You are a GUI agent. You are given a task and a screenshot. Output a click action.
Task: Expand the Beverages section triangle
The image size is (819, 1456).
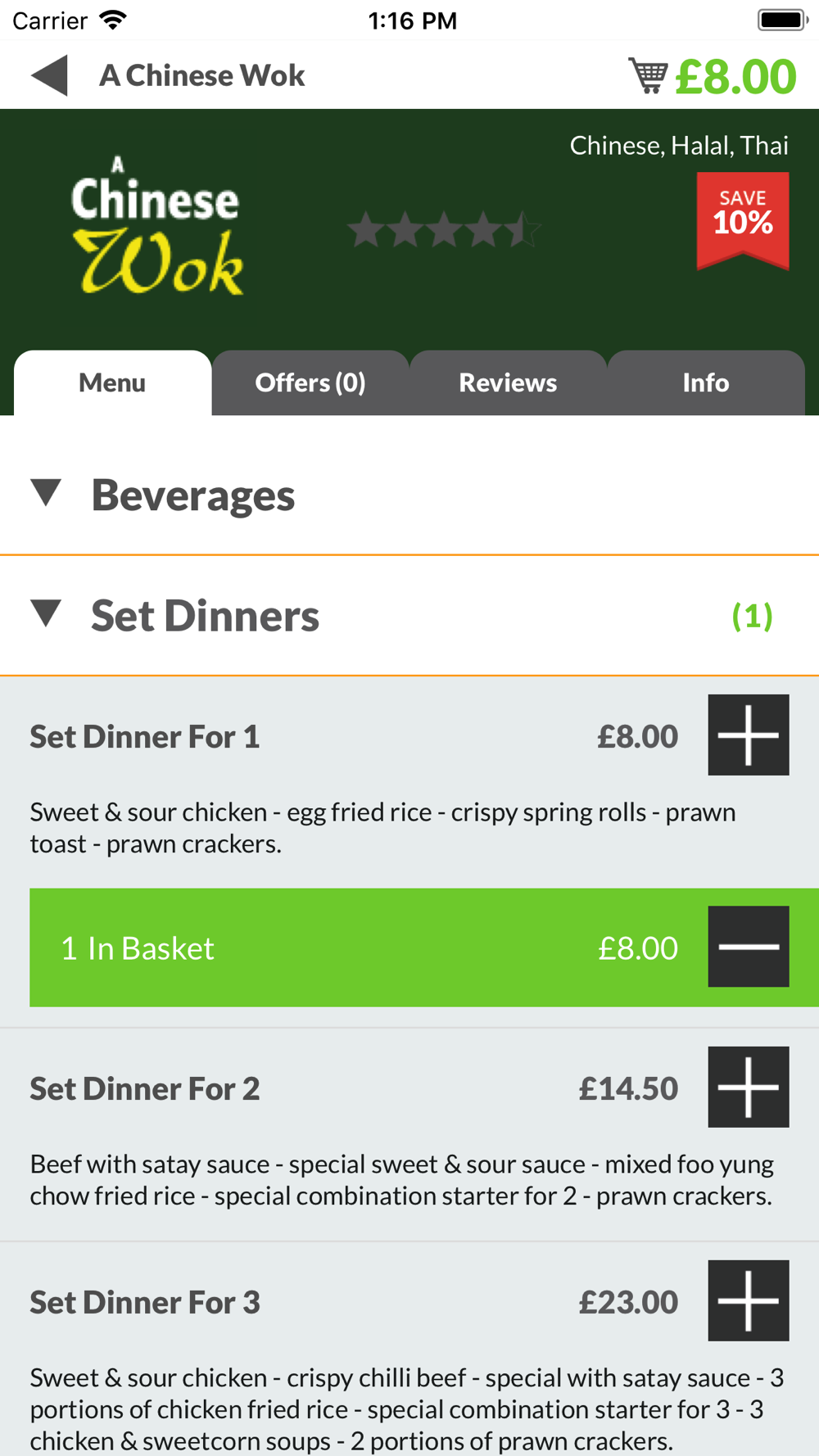pyautogui.click(x=46, y=493)
